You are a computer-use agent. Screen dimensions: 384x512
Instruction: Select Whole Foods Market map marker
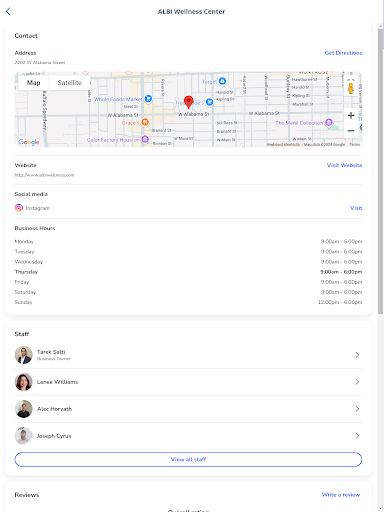pyautogui.click(x=148, y=99)
